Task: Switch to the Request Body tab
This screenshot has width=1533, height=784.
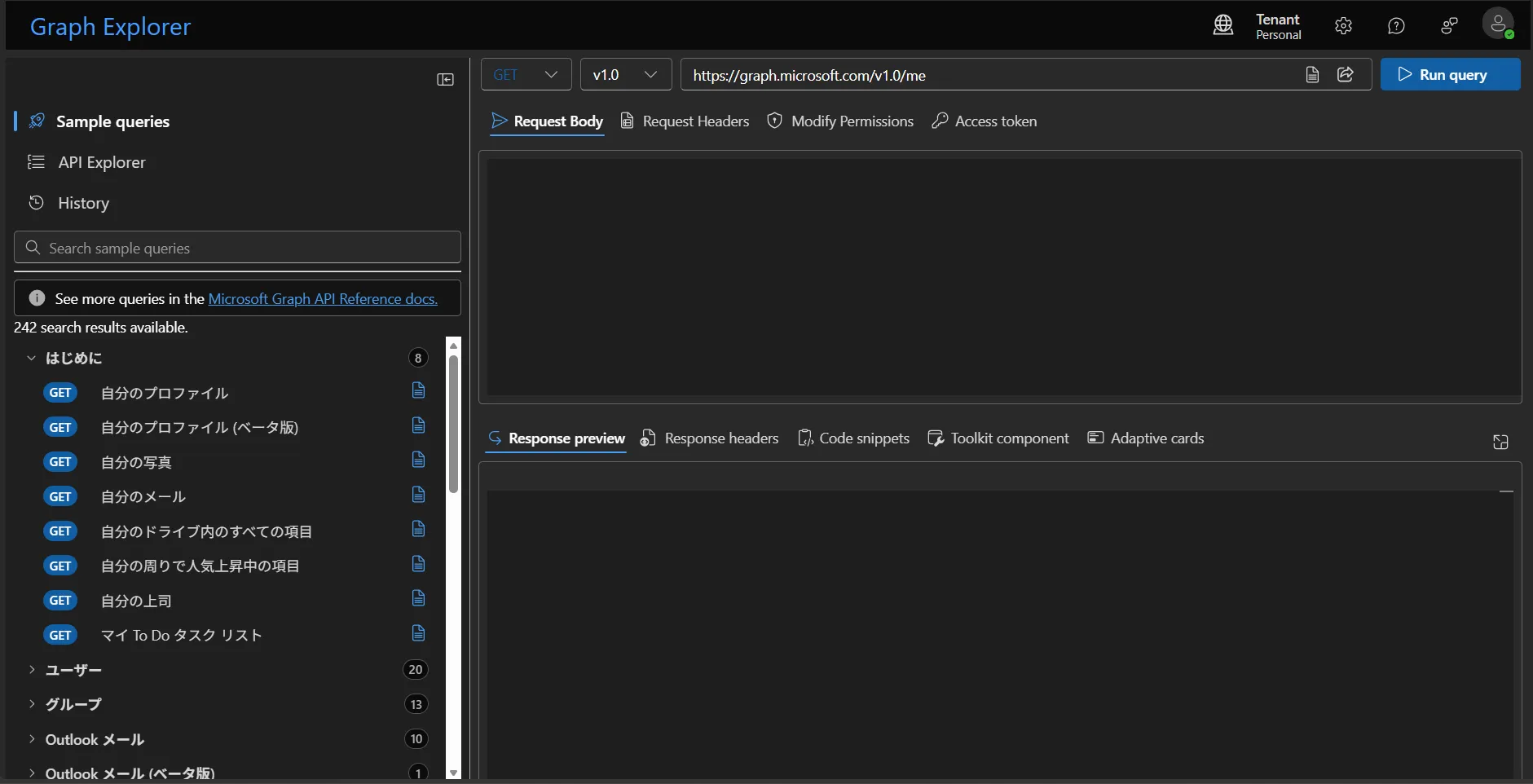Action: [x=547, y=121]
